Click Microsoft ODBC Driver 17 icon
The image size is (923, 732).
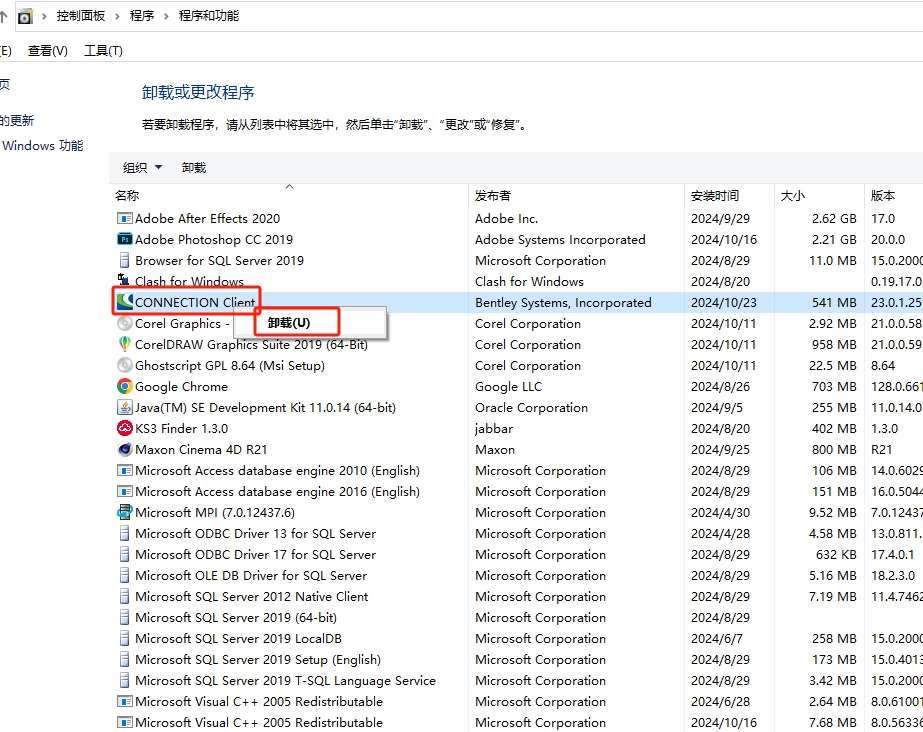[x=125, y=555]
